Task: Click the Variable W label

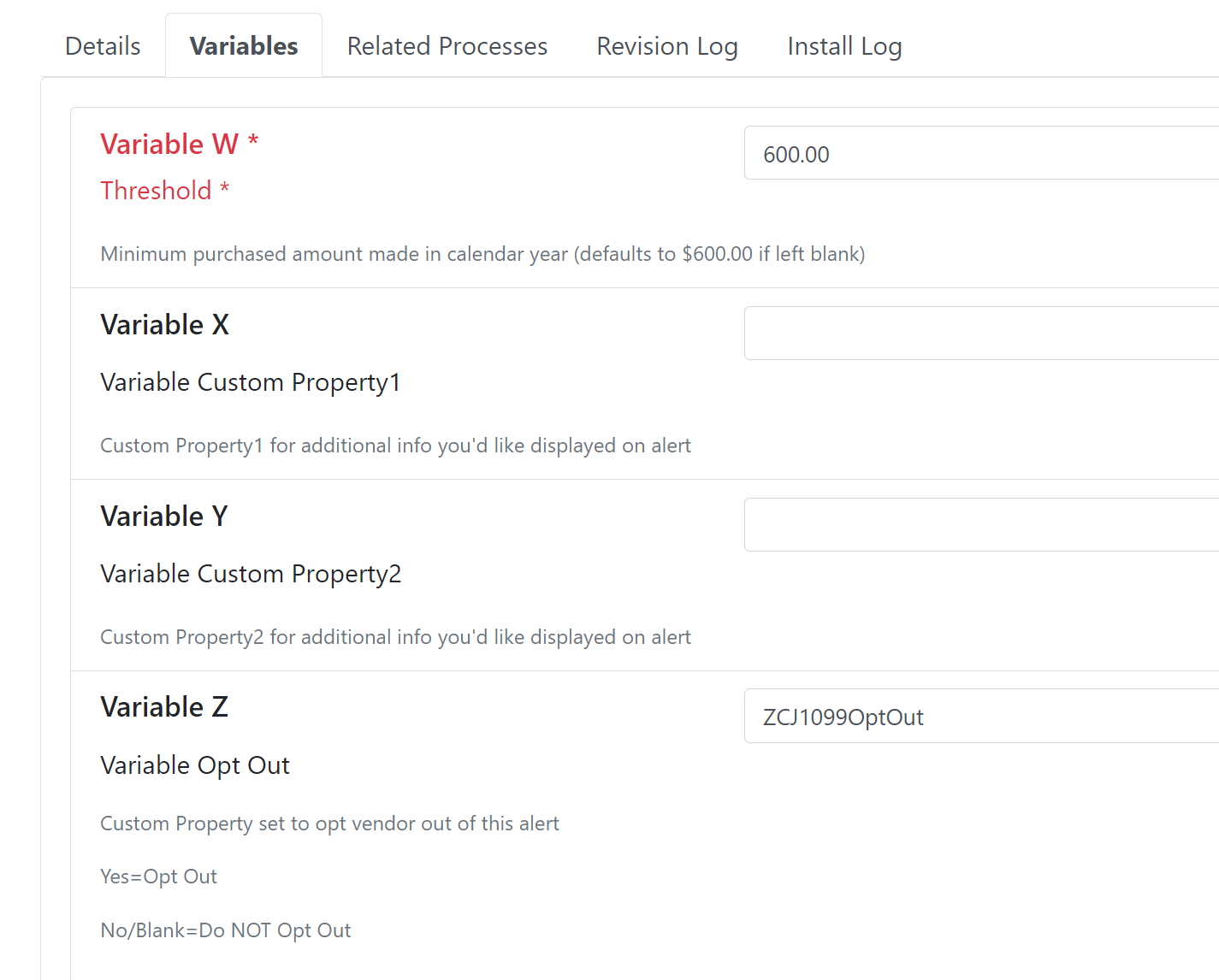Action: tap(179, 144)
